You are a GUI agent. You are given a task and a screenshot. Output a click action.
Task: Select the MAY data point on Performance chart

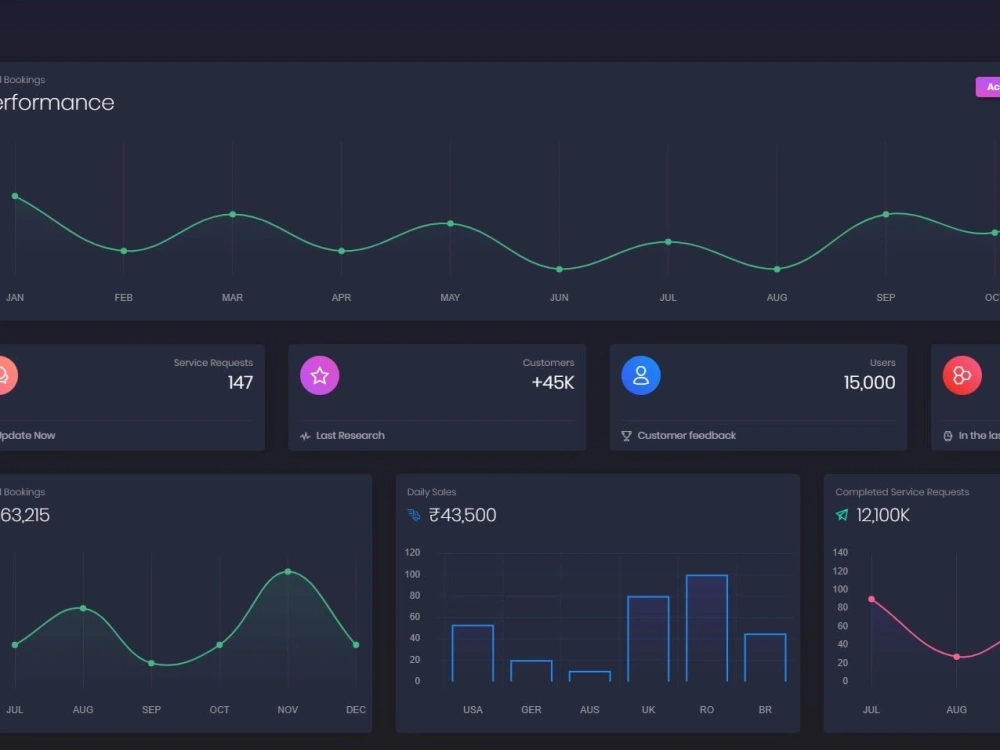[x=451, y=224]
